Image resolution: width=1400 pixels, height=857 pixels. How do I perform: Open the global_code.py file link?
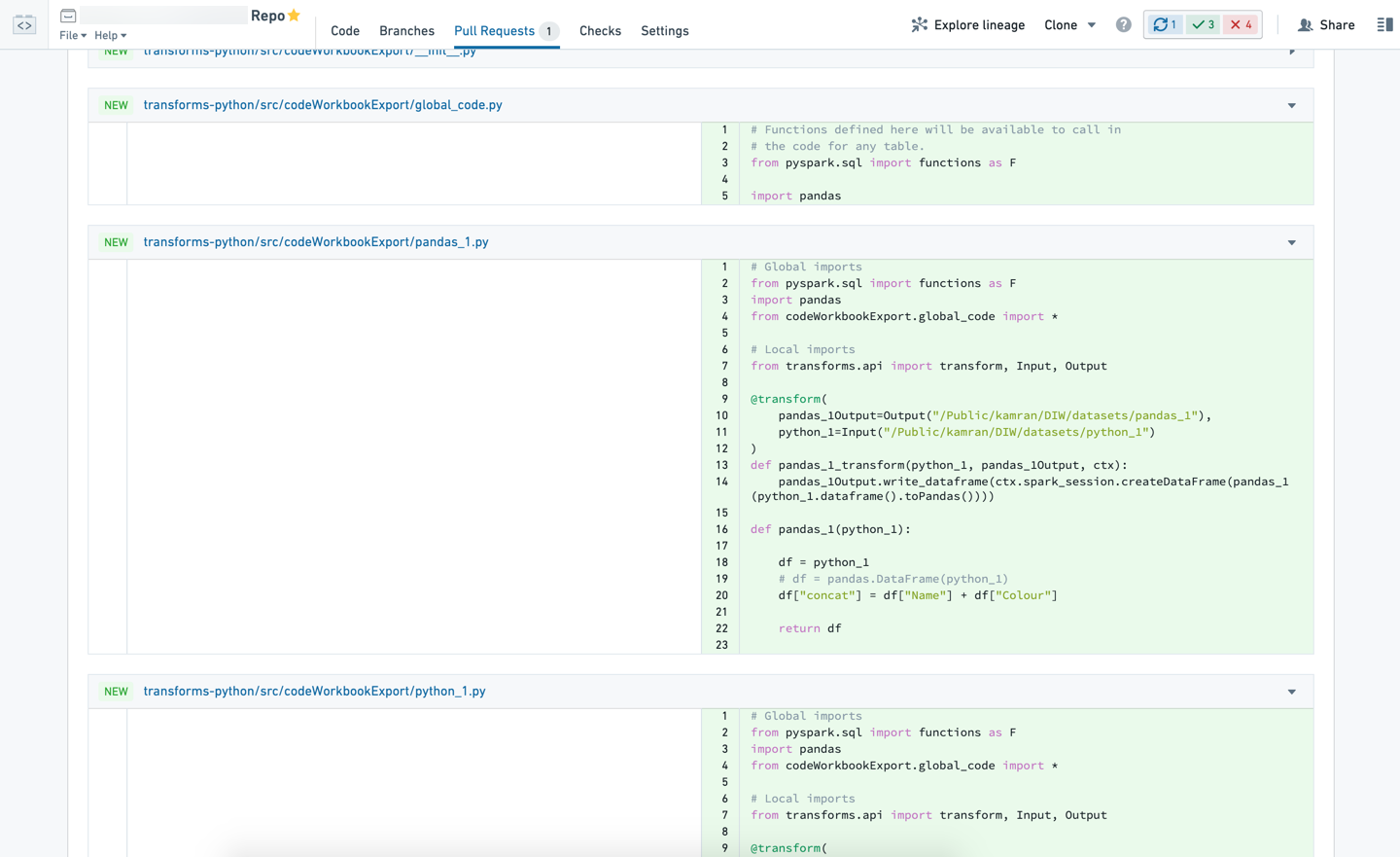[x=323, y=105]
